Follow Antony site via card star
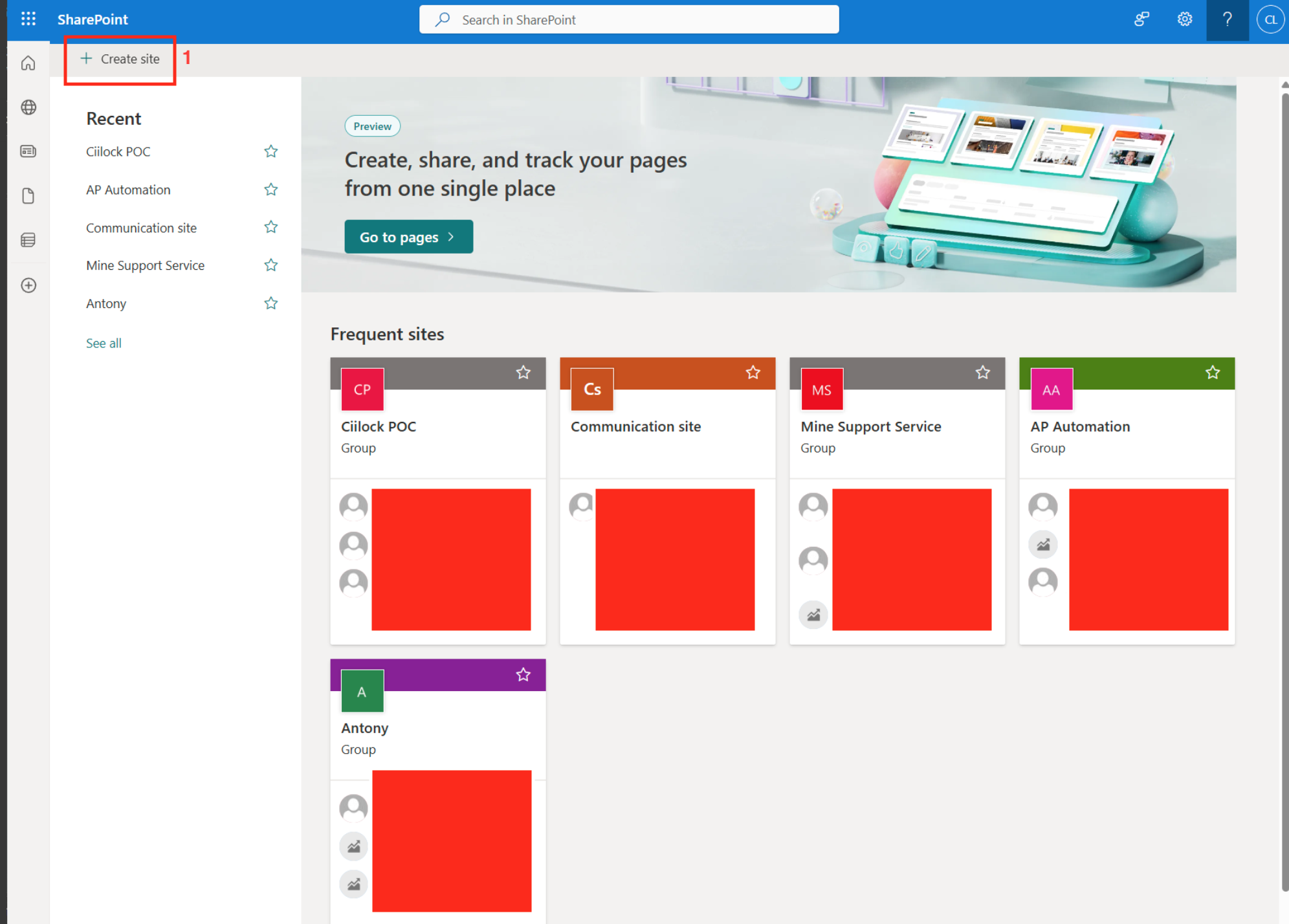The width and height of the screenshot is (1289, 924). click(523, 675)
